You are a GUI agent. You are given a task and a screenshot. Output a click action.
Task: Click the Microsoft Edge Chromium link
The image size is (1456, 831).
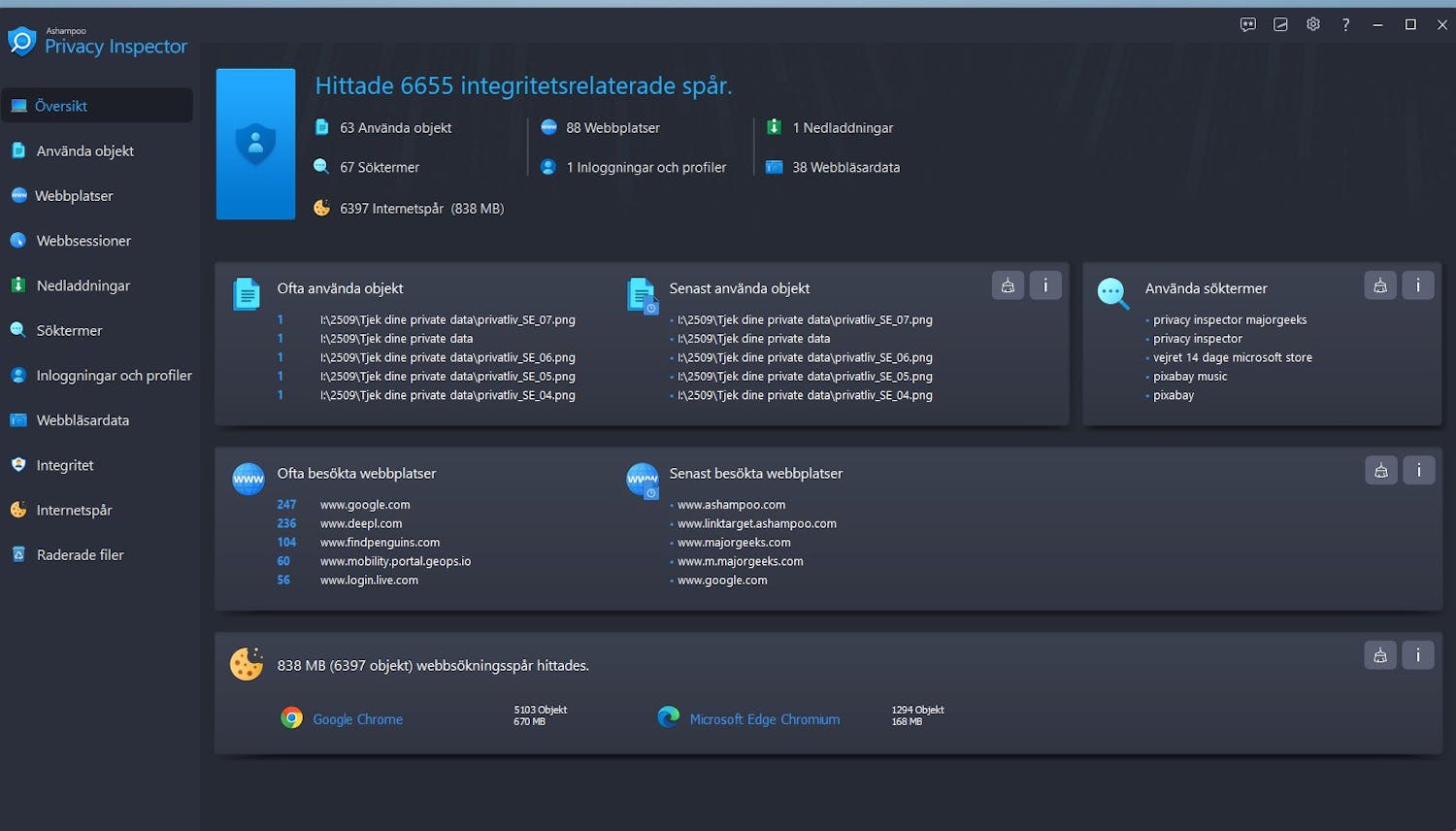tap(764, 719)
